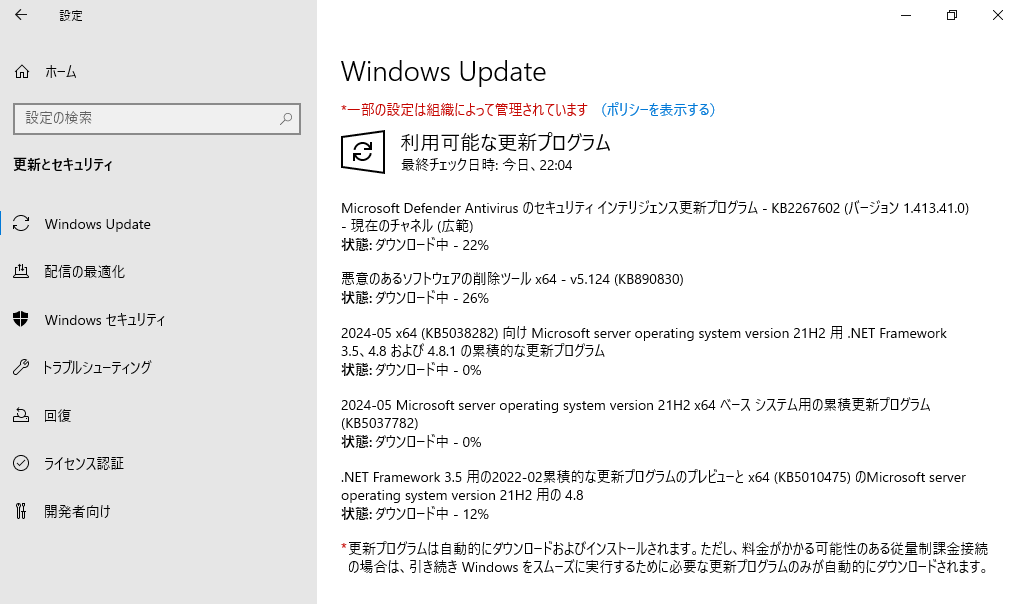Focus the 設定の検索 search box
The width and height of the screenshot is (1015, 604).
click(x=157, y=118)
